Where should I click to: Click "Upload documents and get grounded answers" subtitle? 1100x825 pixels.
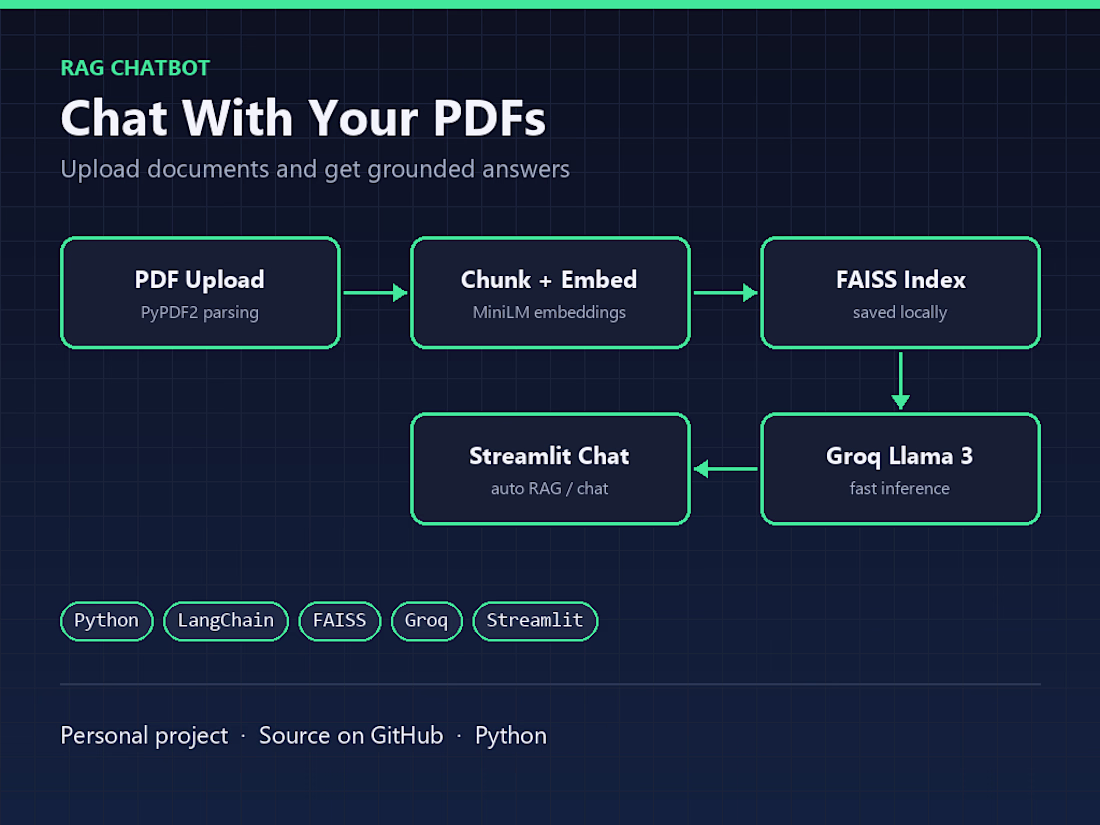coord(315,170)
